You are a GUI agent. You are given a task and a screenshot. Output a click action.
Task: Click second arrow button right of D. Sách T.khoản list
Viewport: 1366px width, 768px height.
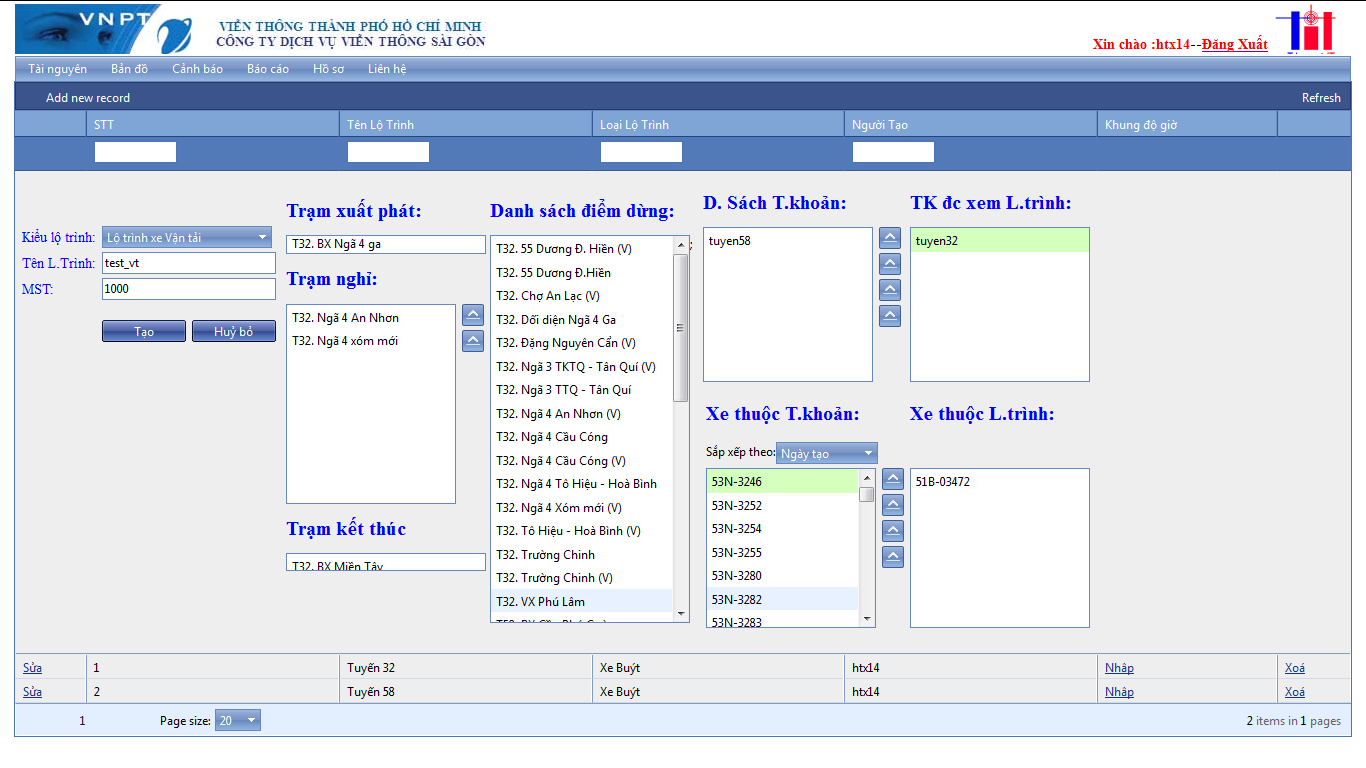(890, 264)
